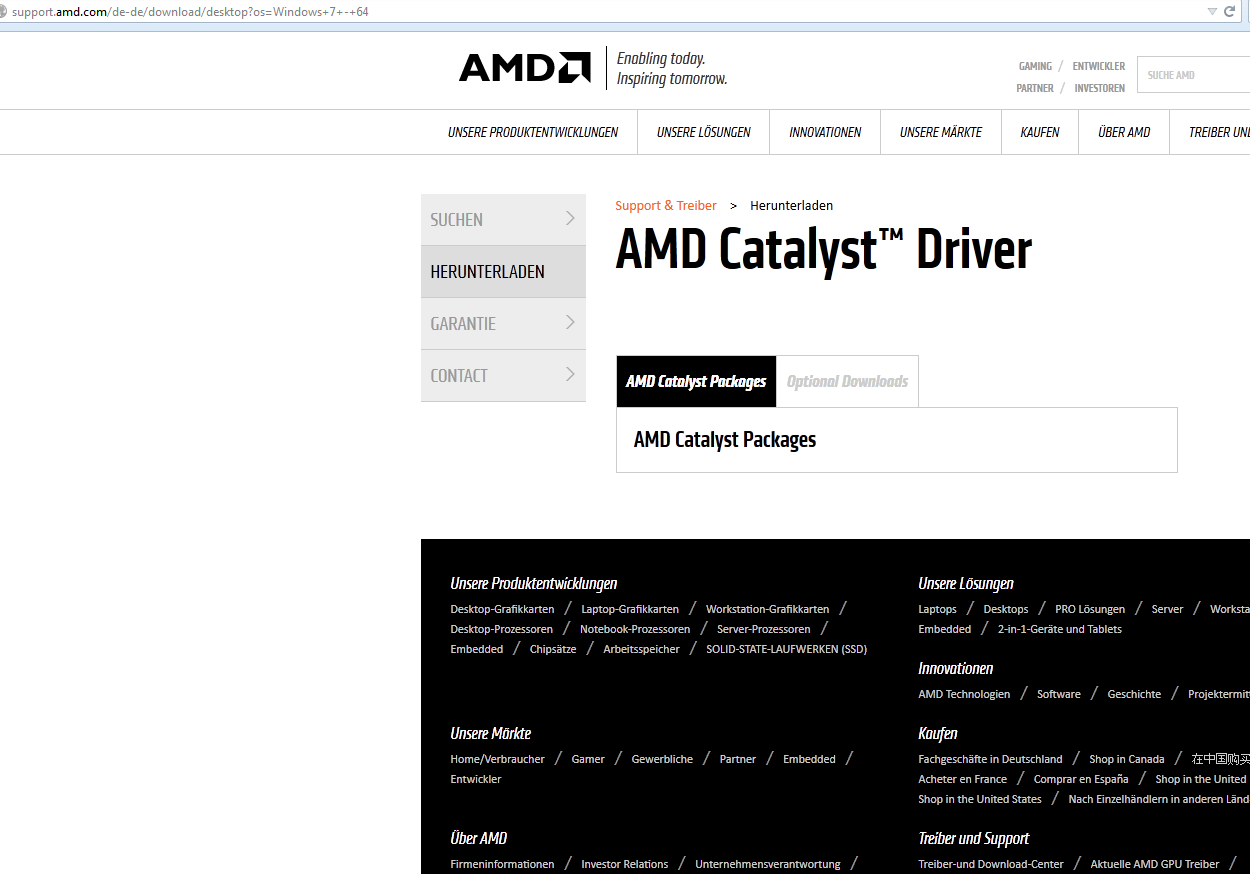The image size is (1250, 874).
Task: Open Arbeitsspeicher footer link
Action: 641,649
